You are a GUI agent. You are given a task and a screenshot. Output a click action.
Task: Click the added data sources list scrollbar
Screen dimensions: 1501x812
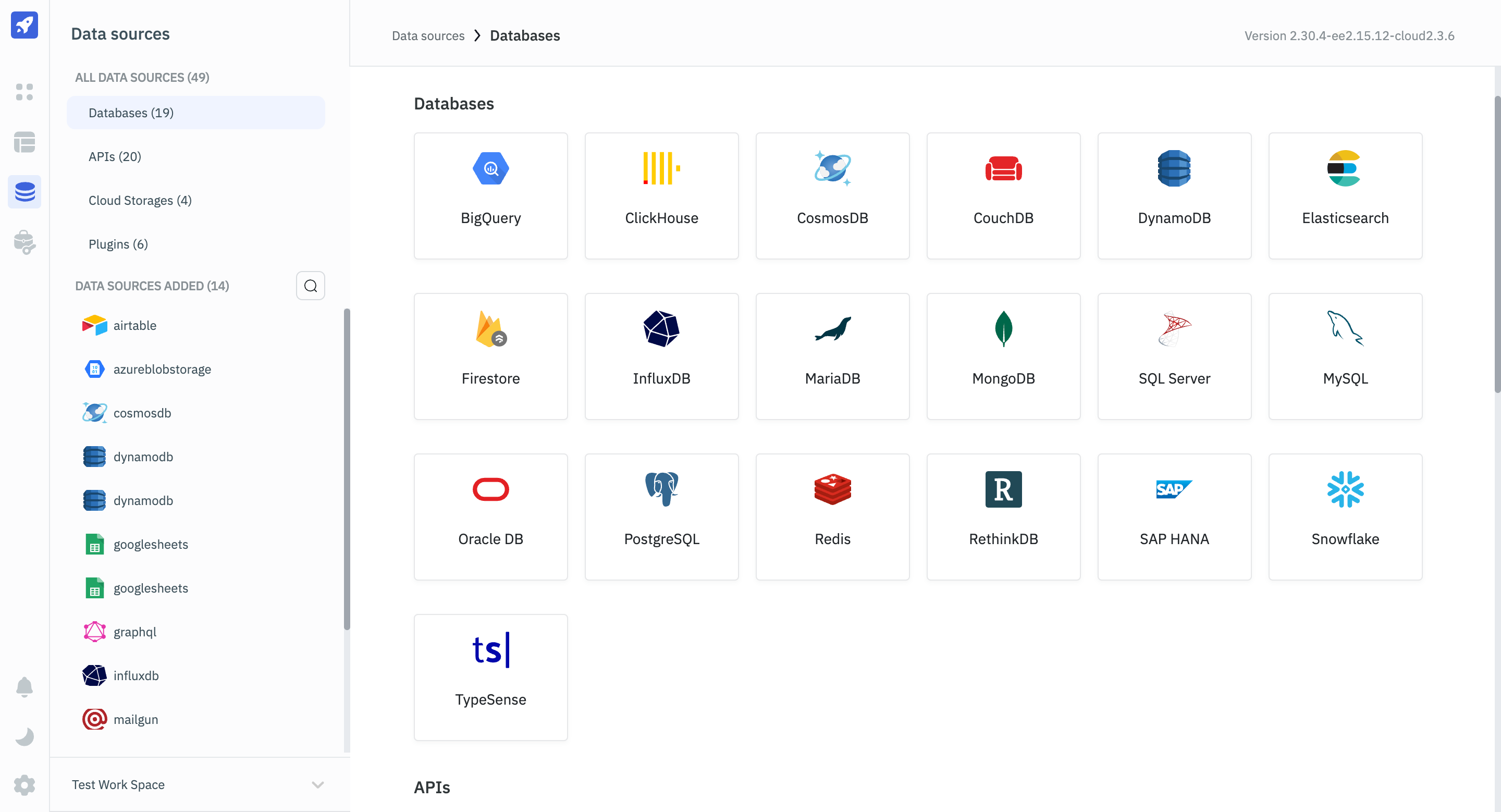(x=347, y=469)
